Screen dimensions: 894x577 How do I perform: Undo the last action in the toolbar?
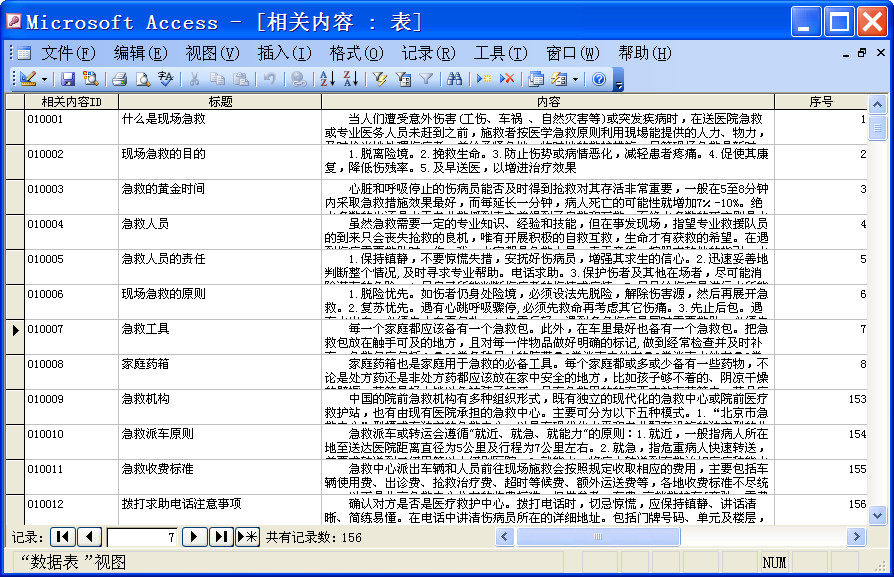pos(269,79)
